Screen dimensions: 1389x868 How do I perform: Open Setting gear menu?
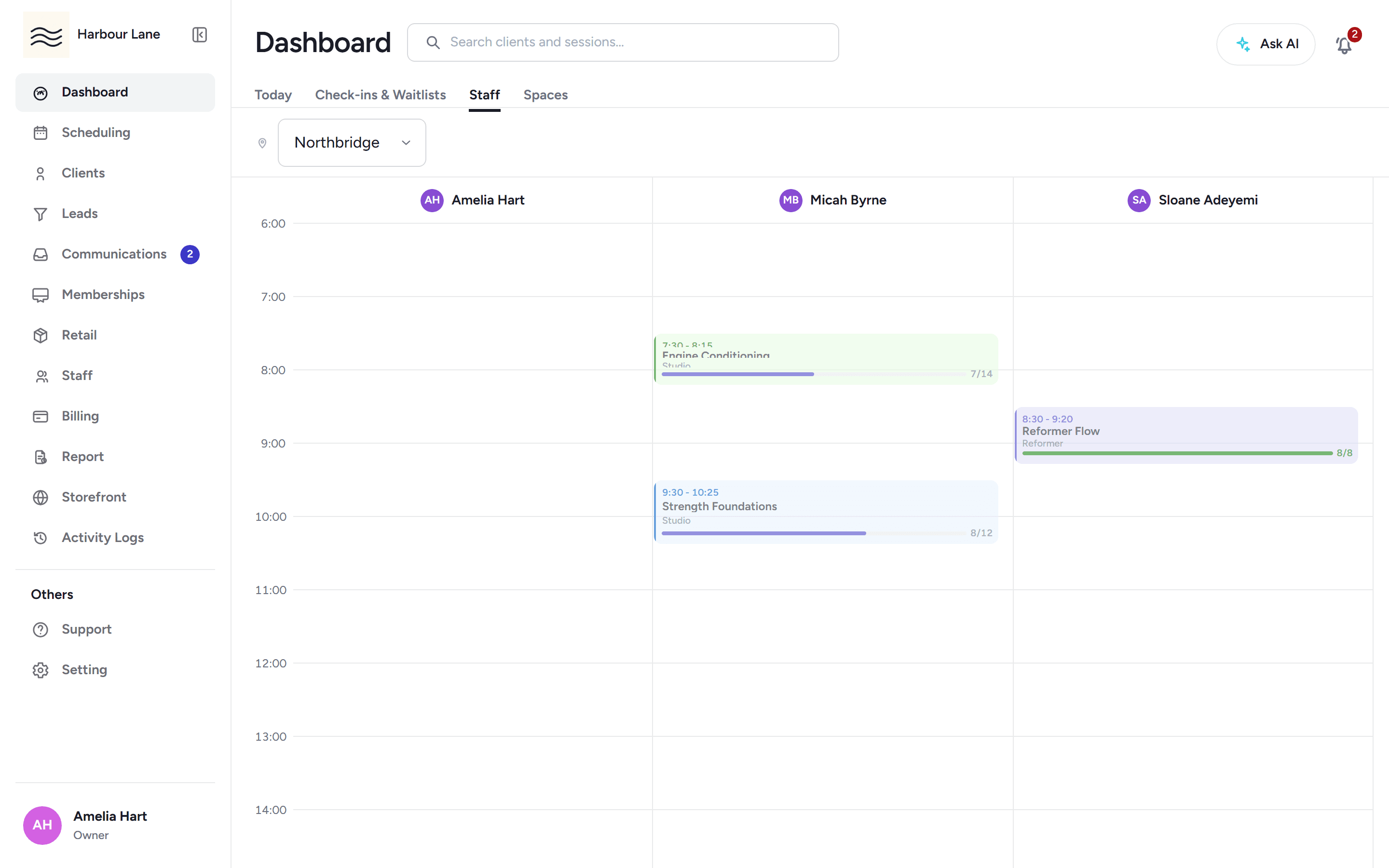[x=115, y=670]
